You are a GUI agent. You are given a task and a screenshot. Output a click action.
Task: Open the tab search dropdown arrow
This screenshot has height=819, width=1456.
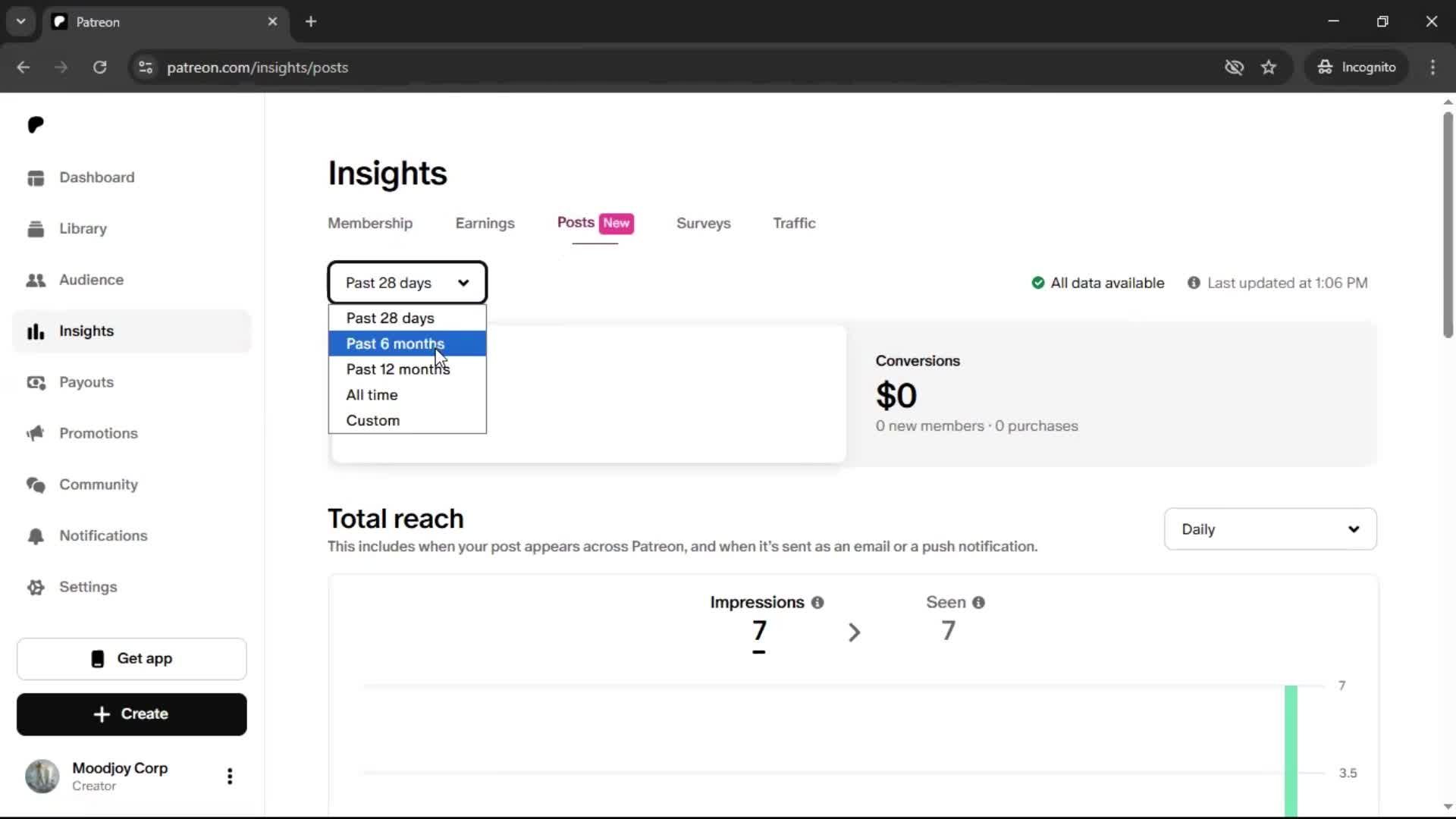pos(20,21)
